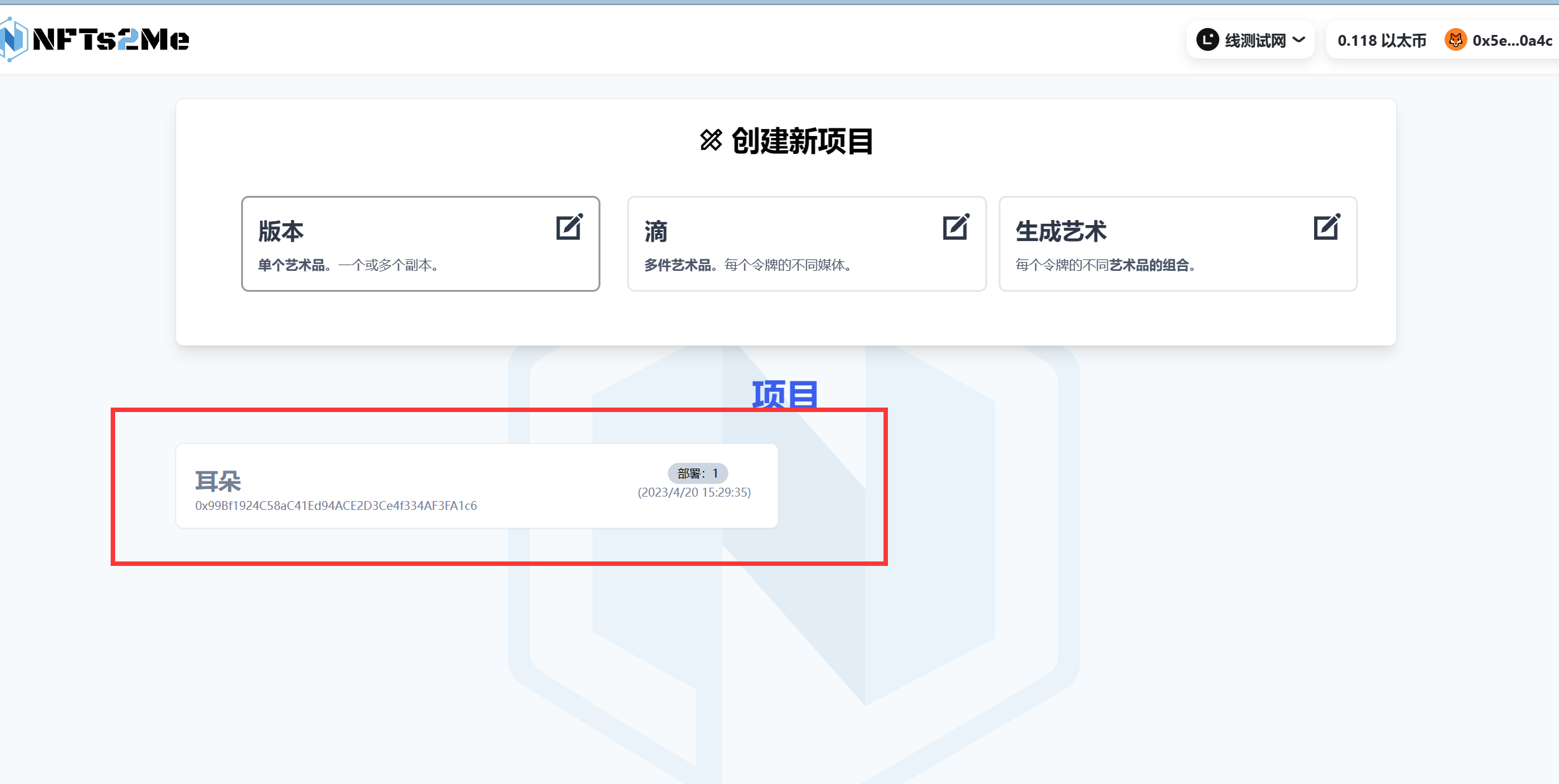This screenshot has height=784, width=1559.
Task: Click the network circle icon beside 线测试网
Action: point(1207,40)
